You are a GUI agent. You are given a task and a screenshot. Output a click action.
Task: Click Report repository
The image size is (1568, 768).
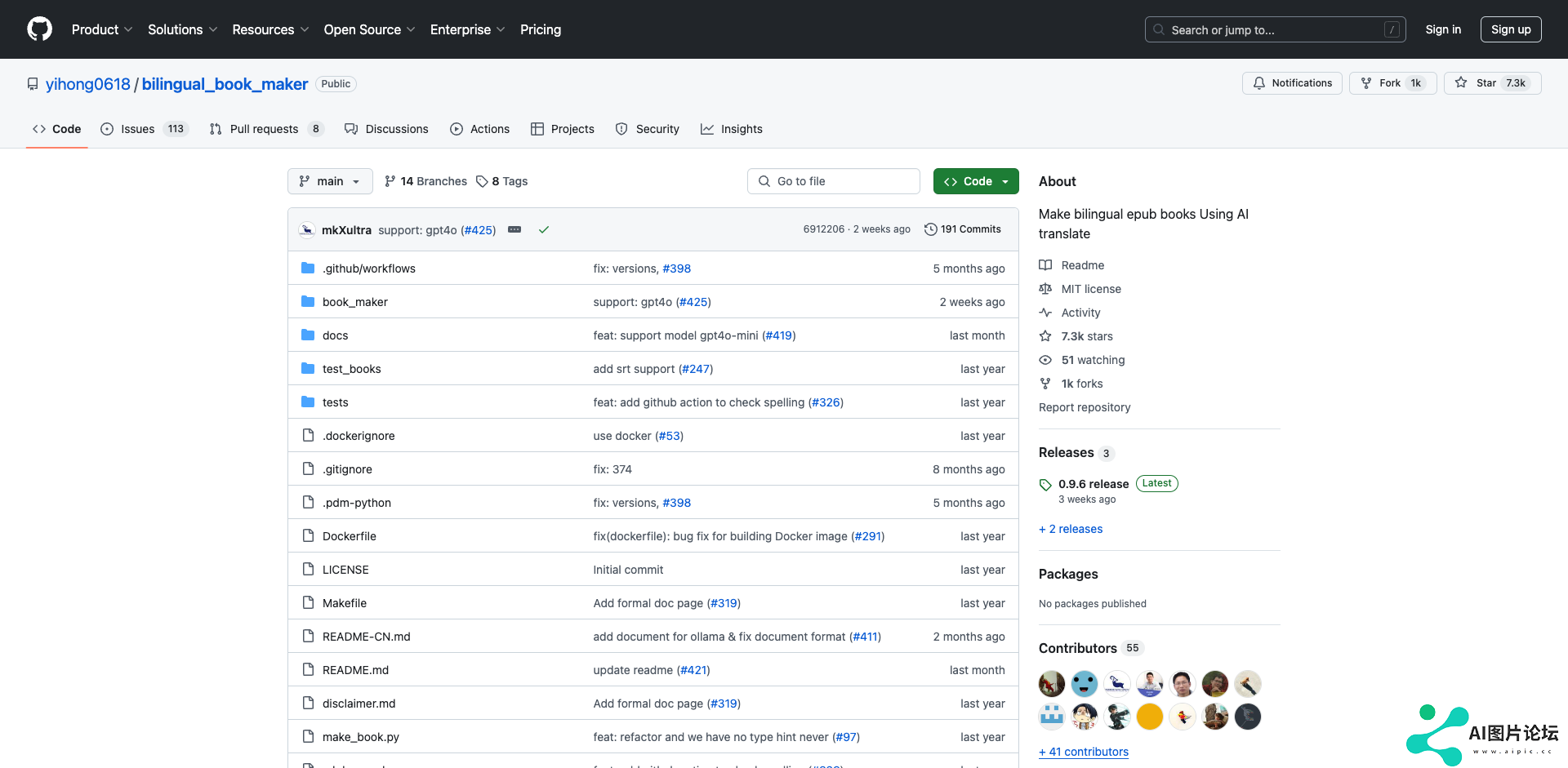pos(1085,407)
